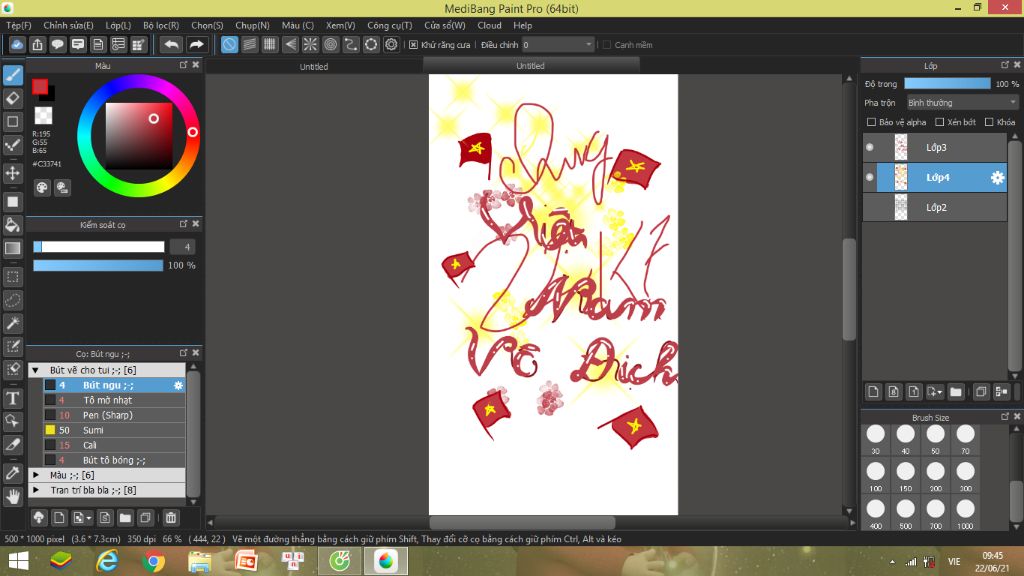
Task: Select the Text tool
Action: (12, 398)
